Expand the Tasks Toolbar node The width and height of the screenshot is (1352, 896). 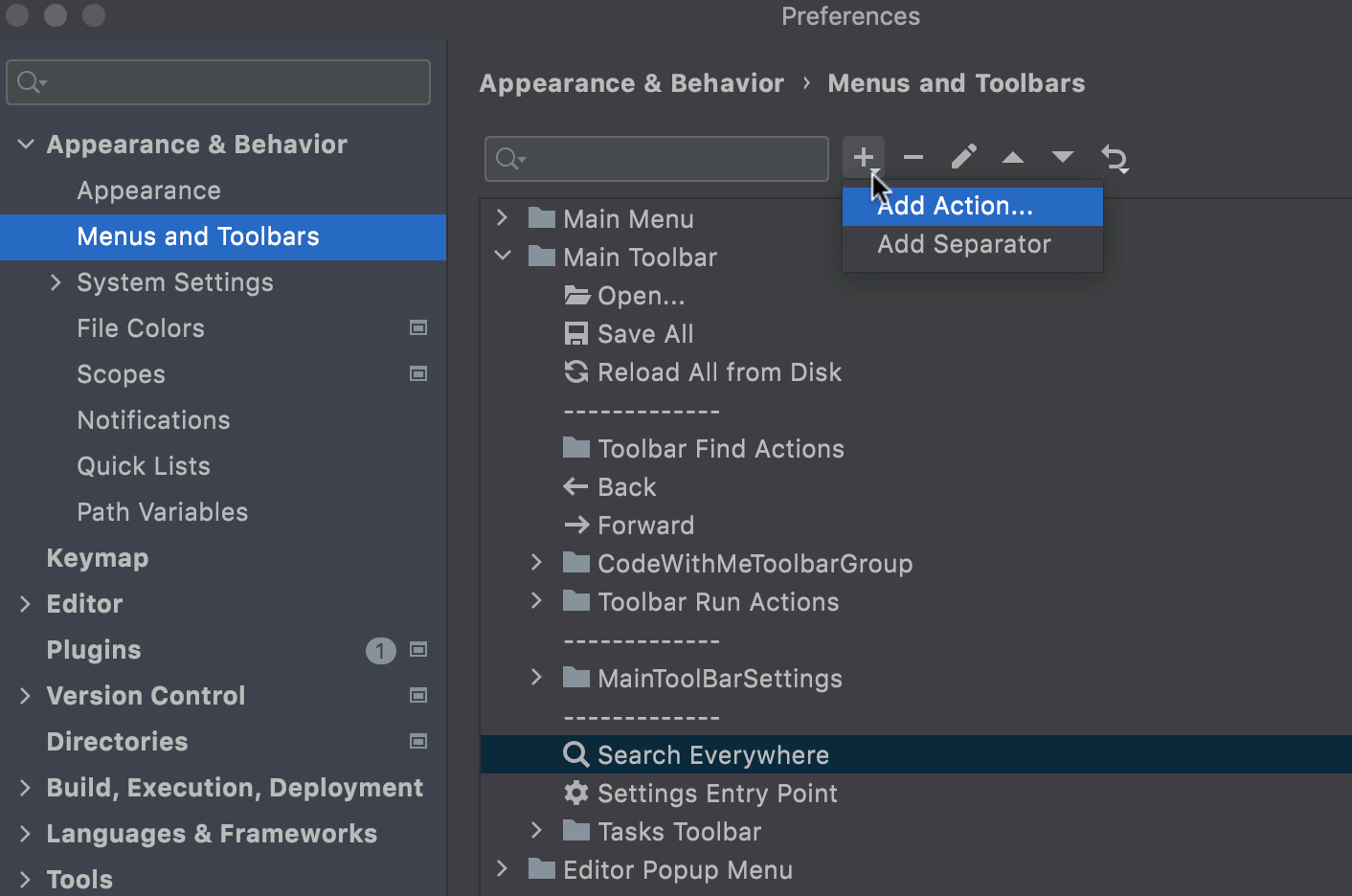537,831
